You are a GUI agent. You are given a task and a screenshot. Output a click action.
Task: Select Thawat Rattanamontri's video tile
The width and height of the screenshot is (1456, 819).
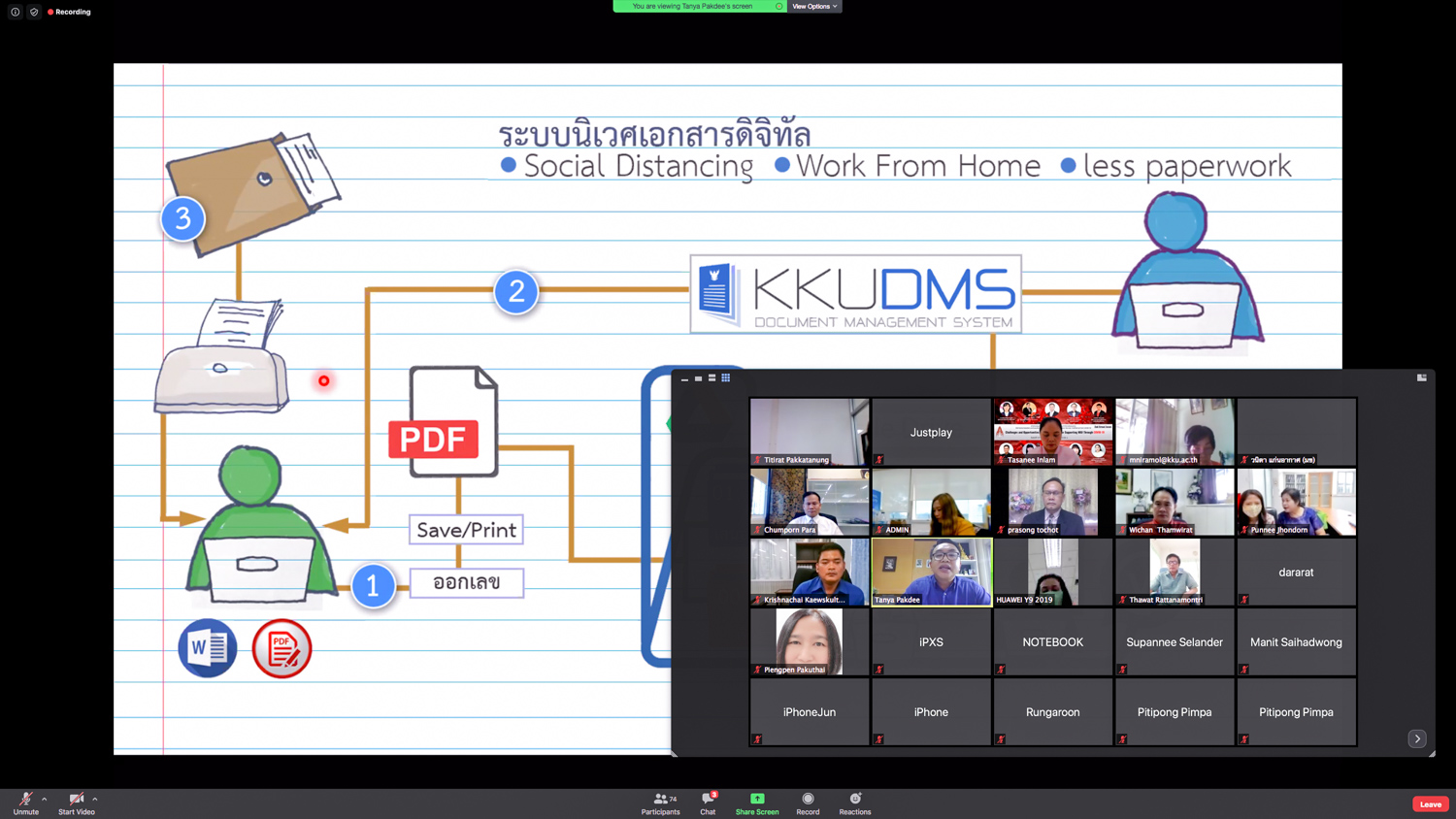(1175, 572)
